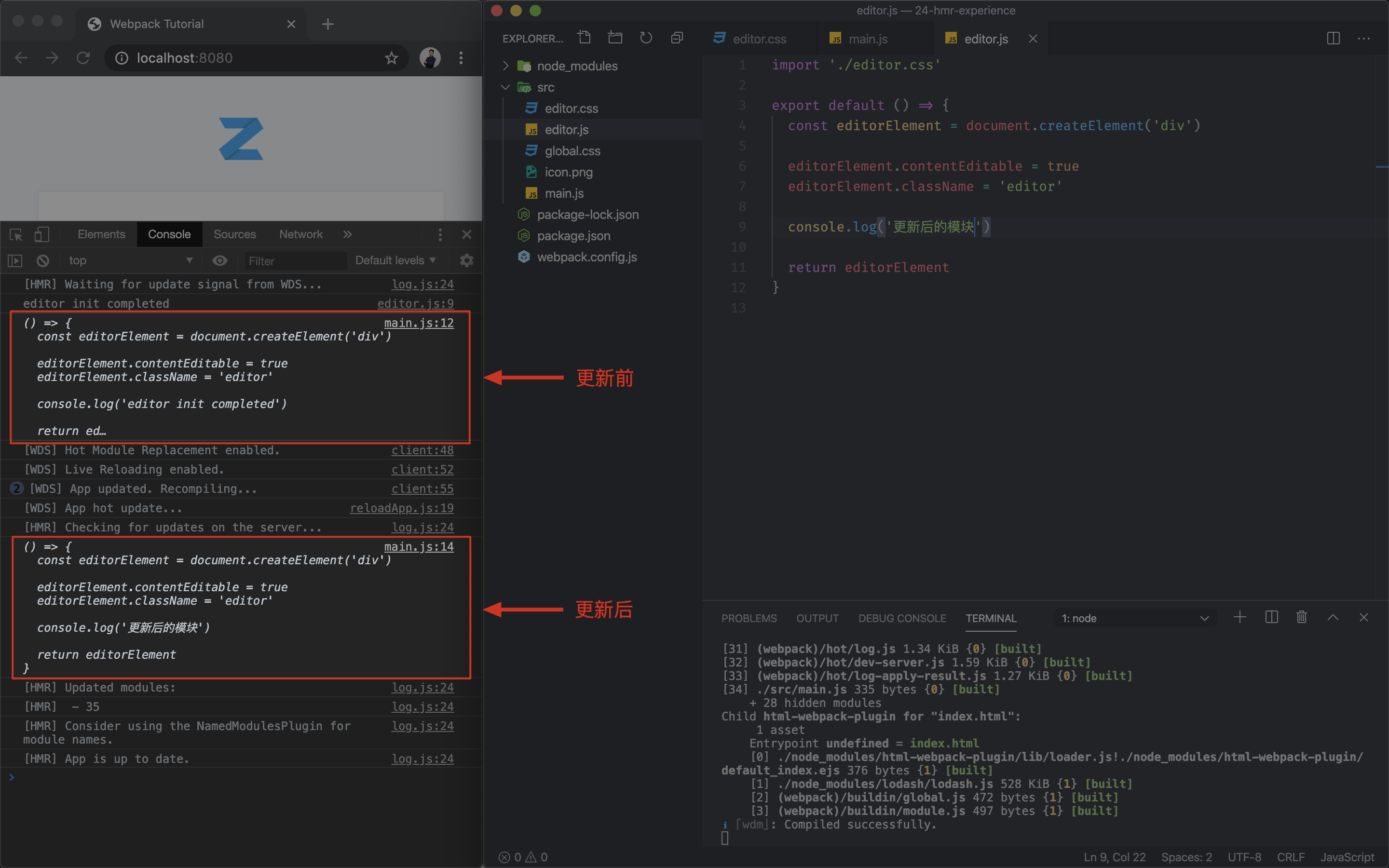Change language mode from JavaScript
Viewport: 1389px width, 868px height.
click(x=1347, y=857)
